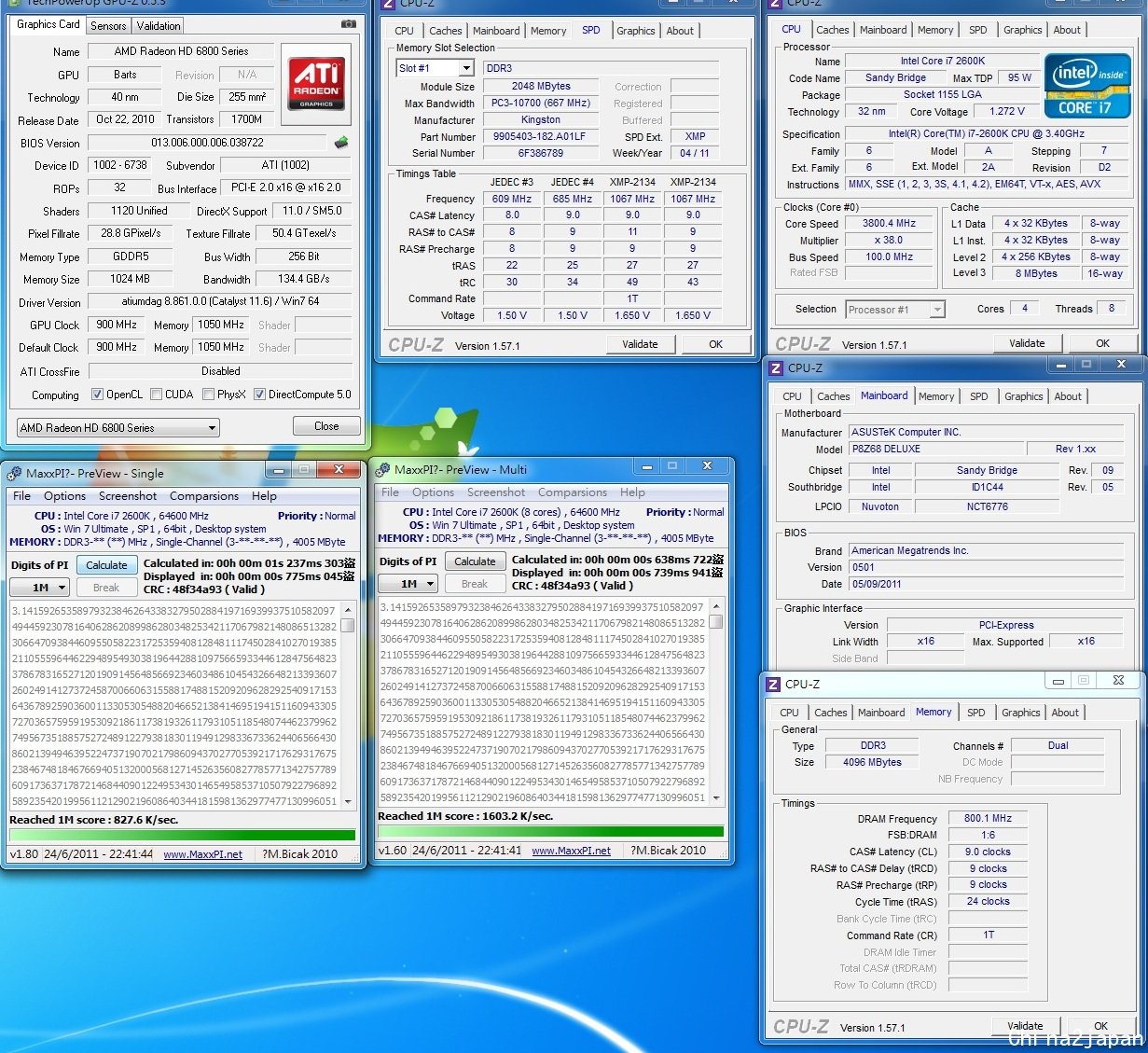This screenshot has width=1148, height=1053.
Task: Open the Memory tab in the SPD CPU-Z window
Action: (x=548, y=31)
